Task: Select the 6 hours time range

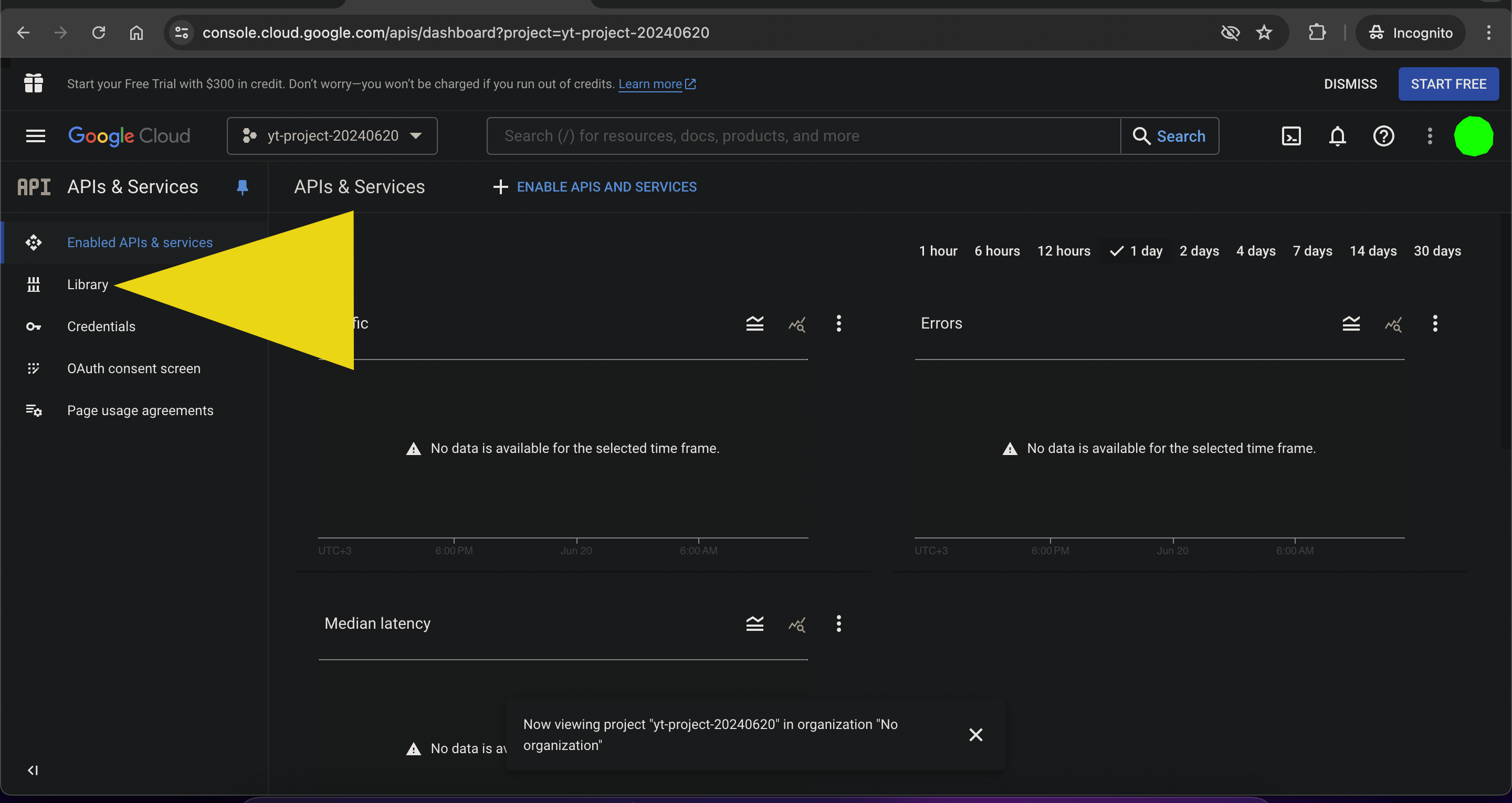Action: click(x=997, y=251)
